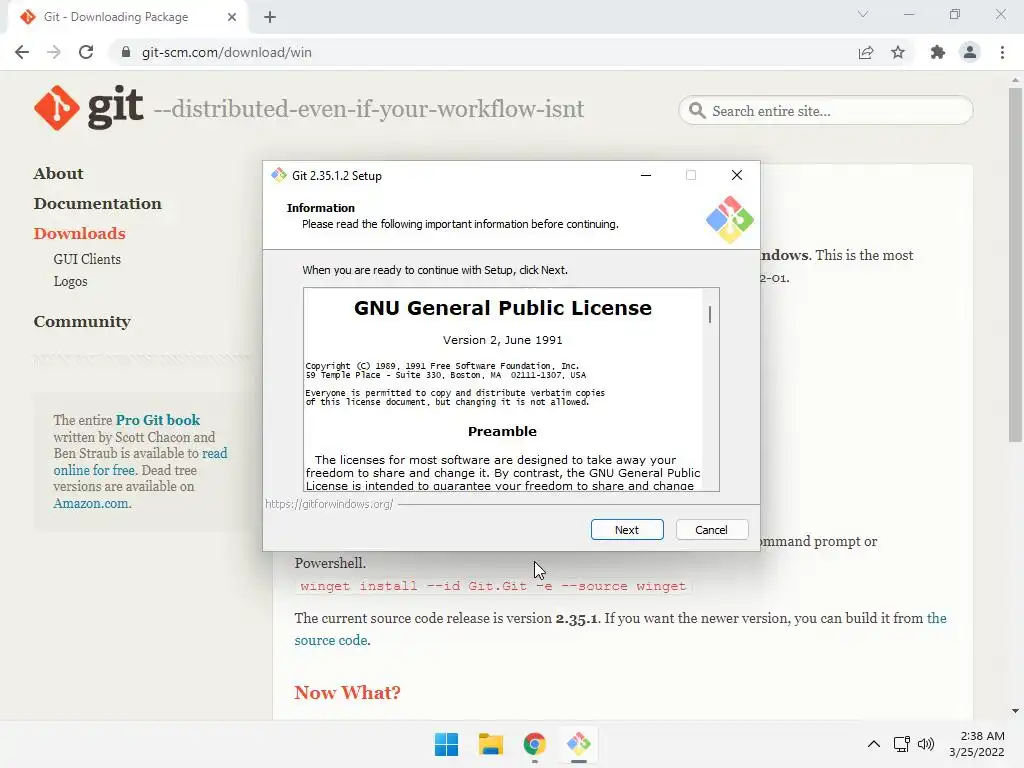Viewport: 1024px width, 768px height.
Task: Focus the browser address bar
Action: pos(483,52)
